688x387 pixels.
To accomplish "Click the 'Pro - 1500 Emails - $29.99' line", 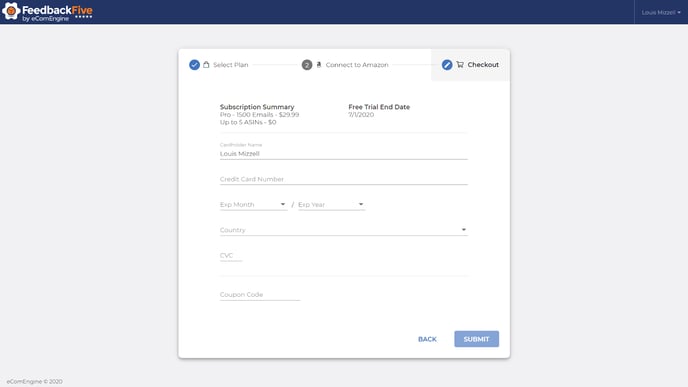I will (259, 115).
